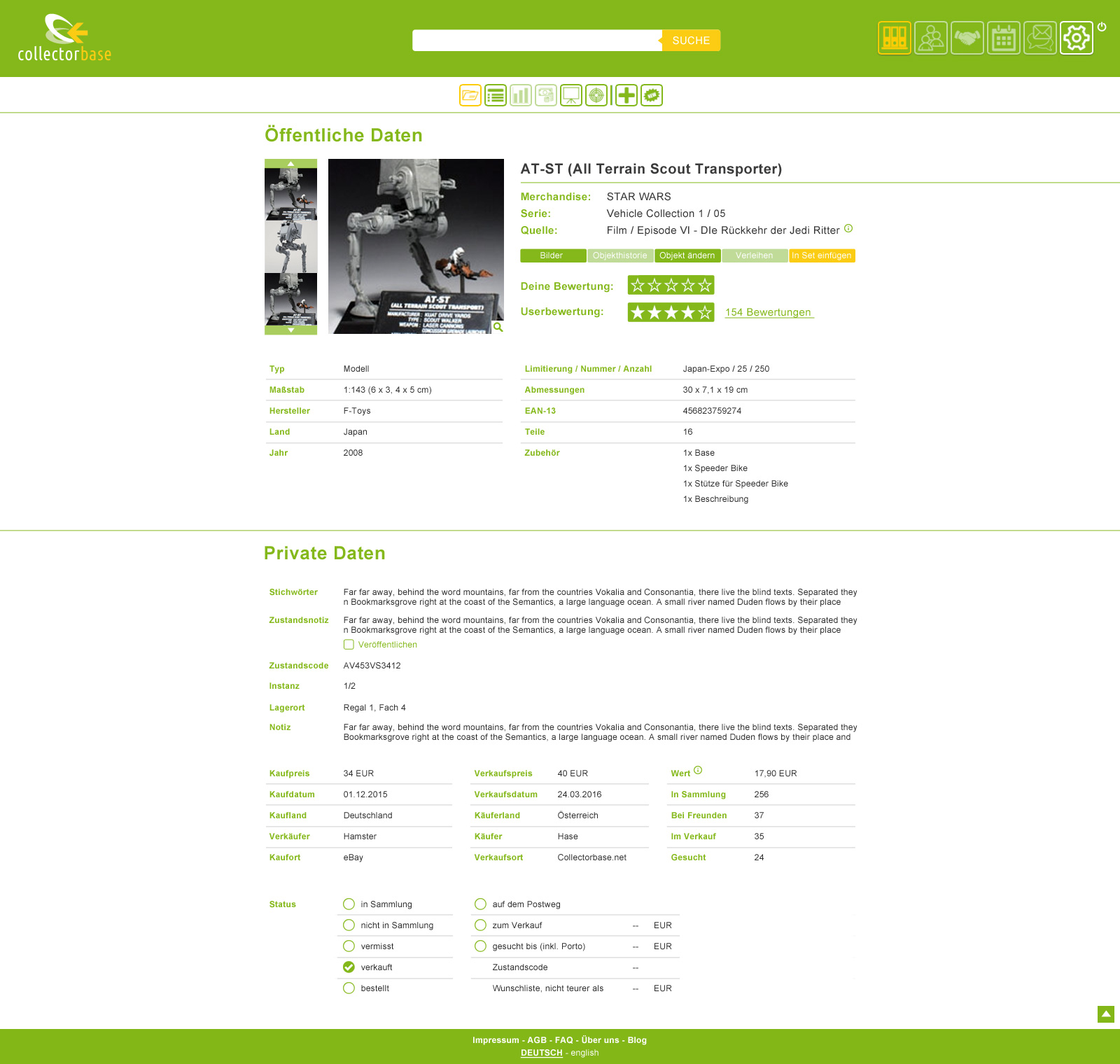Click the thumbnail strip up arrow
1120x1064 pixels.
(x=290, y=163)
